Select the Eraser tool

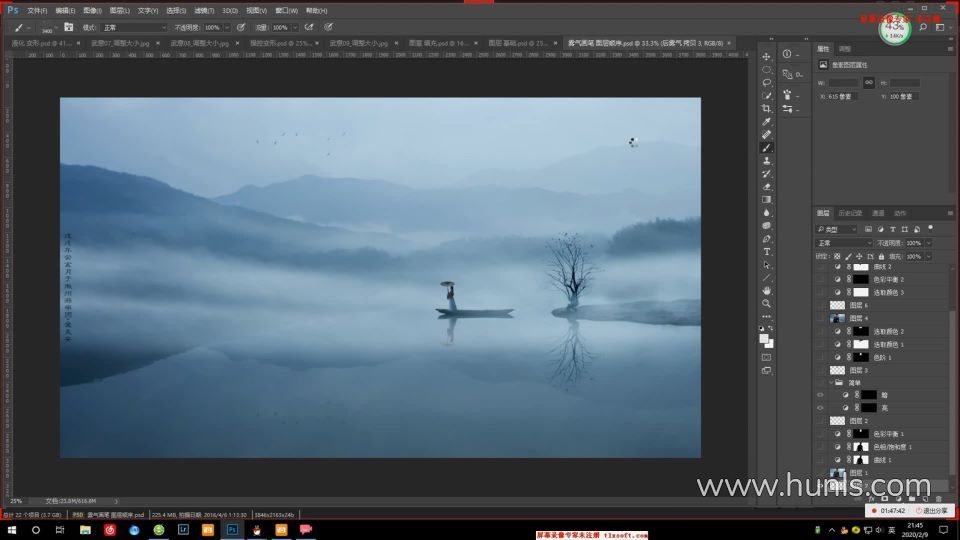(x=767, y=187)
